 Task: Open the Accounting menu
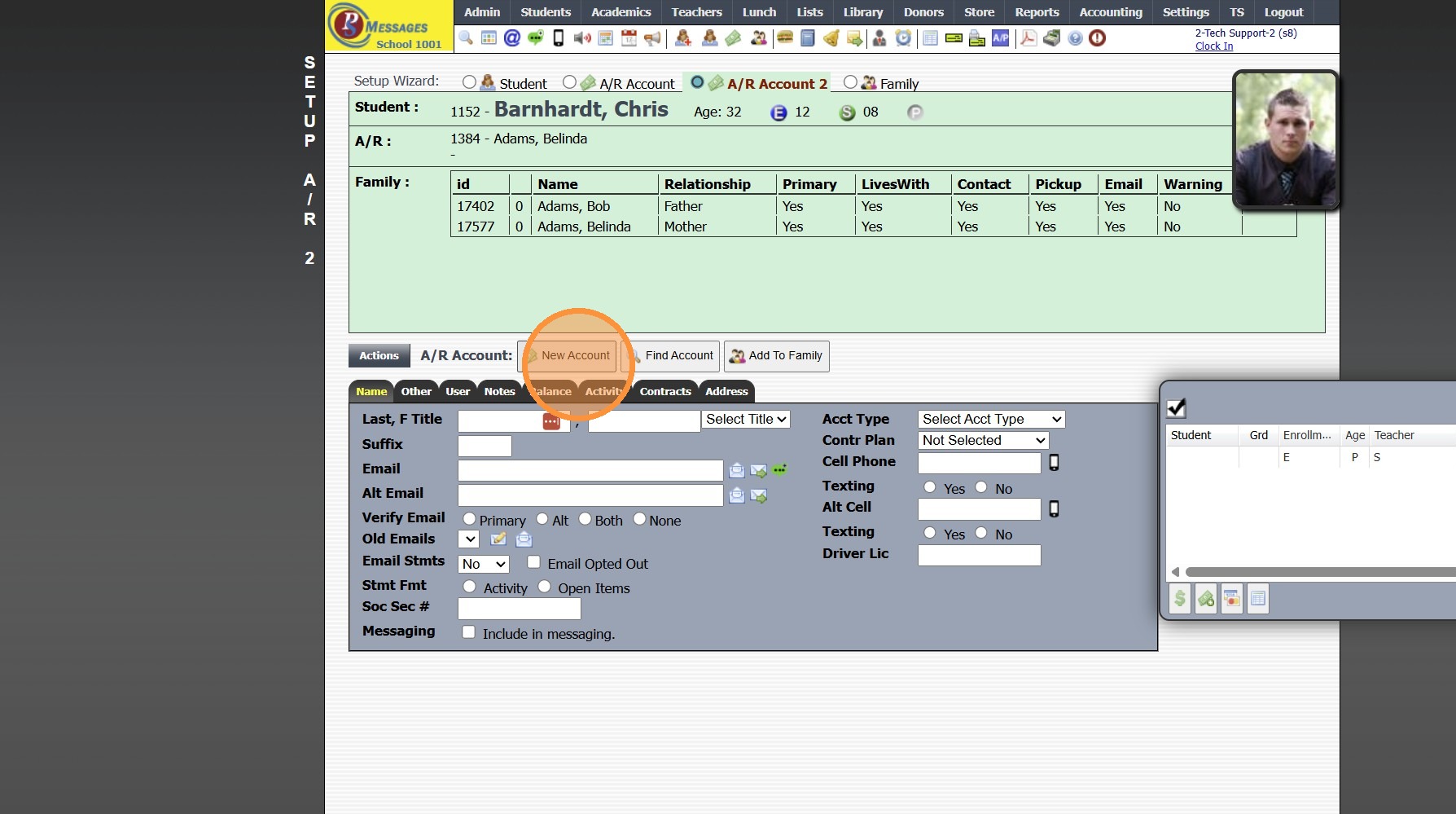(x=1110, y=12)
